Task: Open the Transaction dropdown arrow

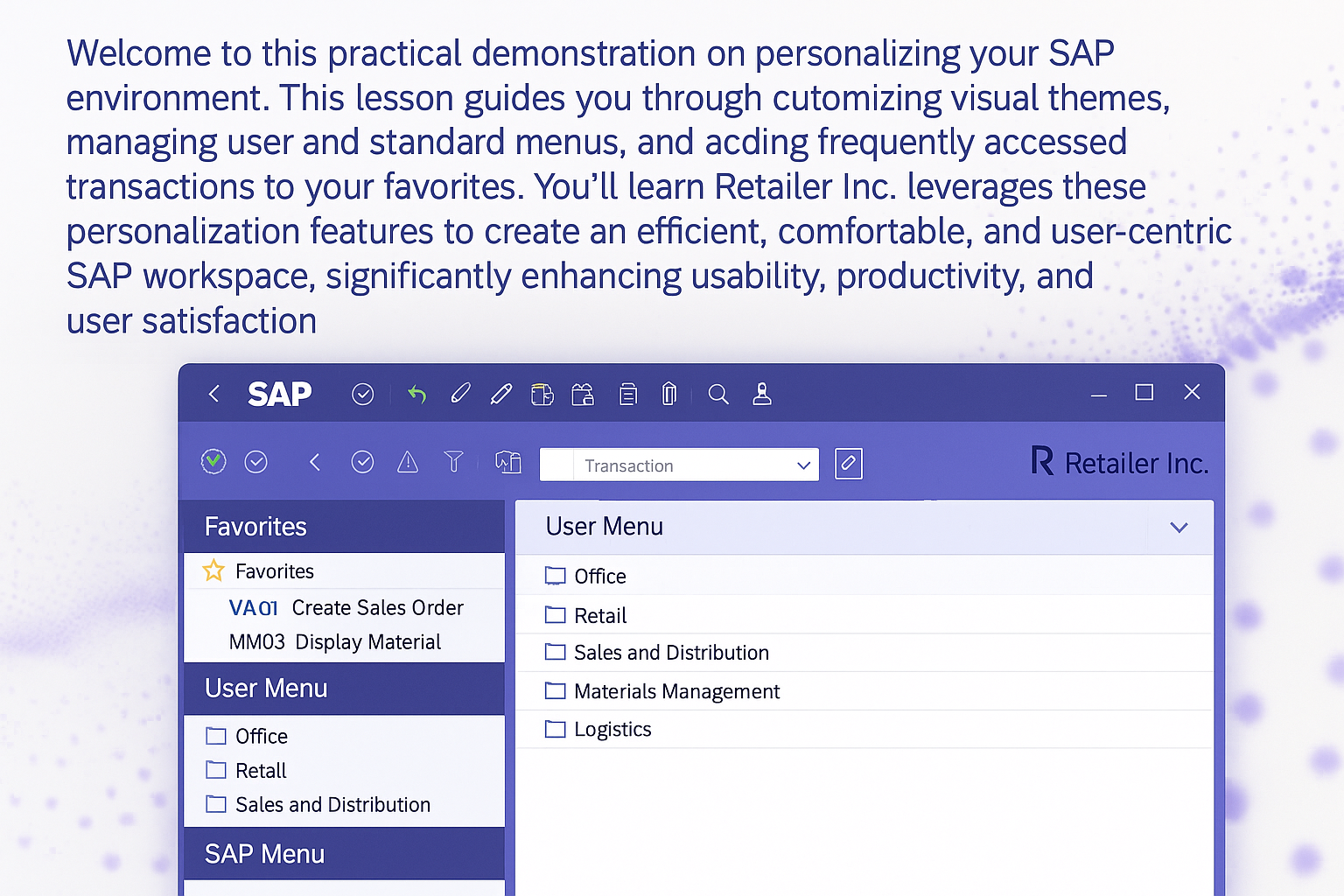Action: [803, 465]
